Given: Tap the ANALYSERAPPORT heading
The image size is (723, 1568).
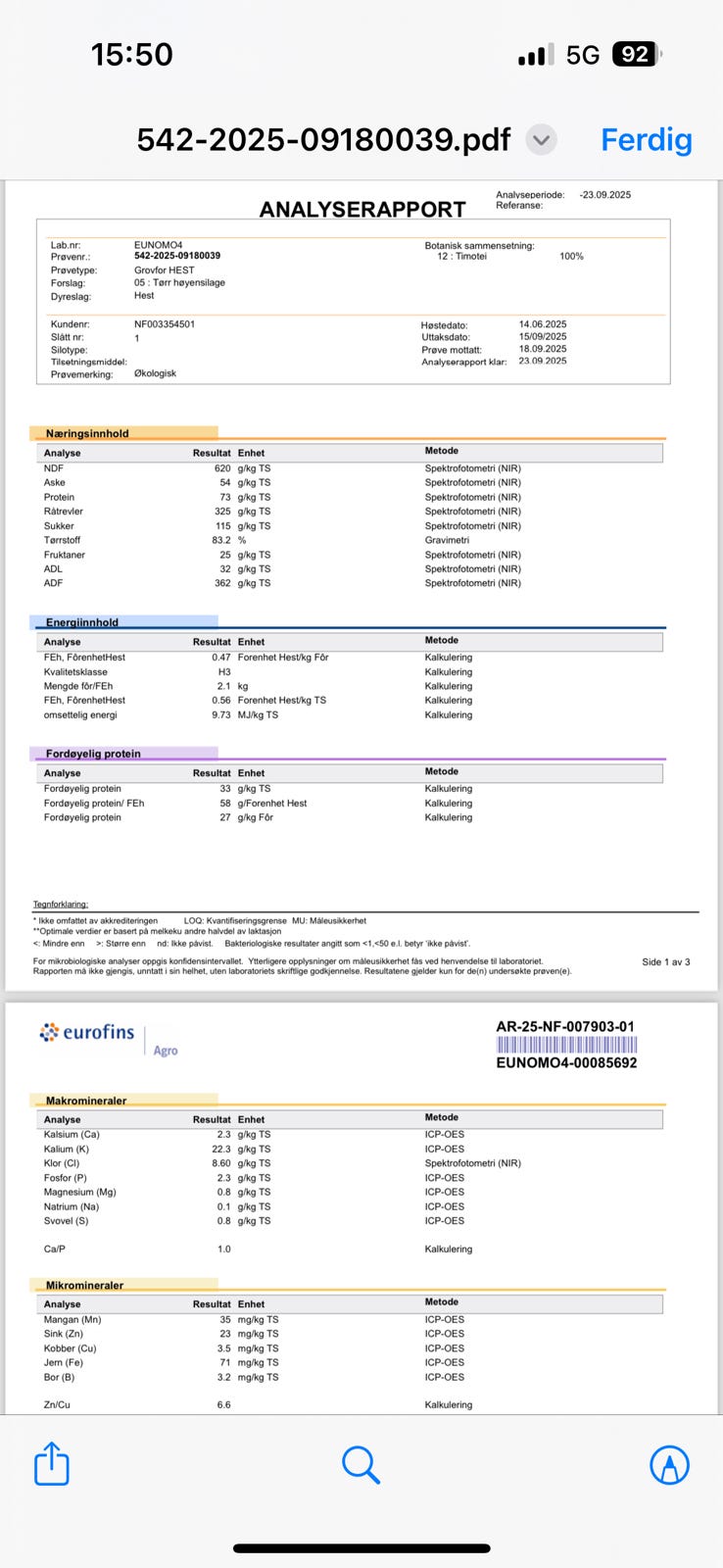Looking at the screenshot, I should coord(362,209).
